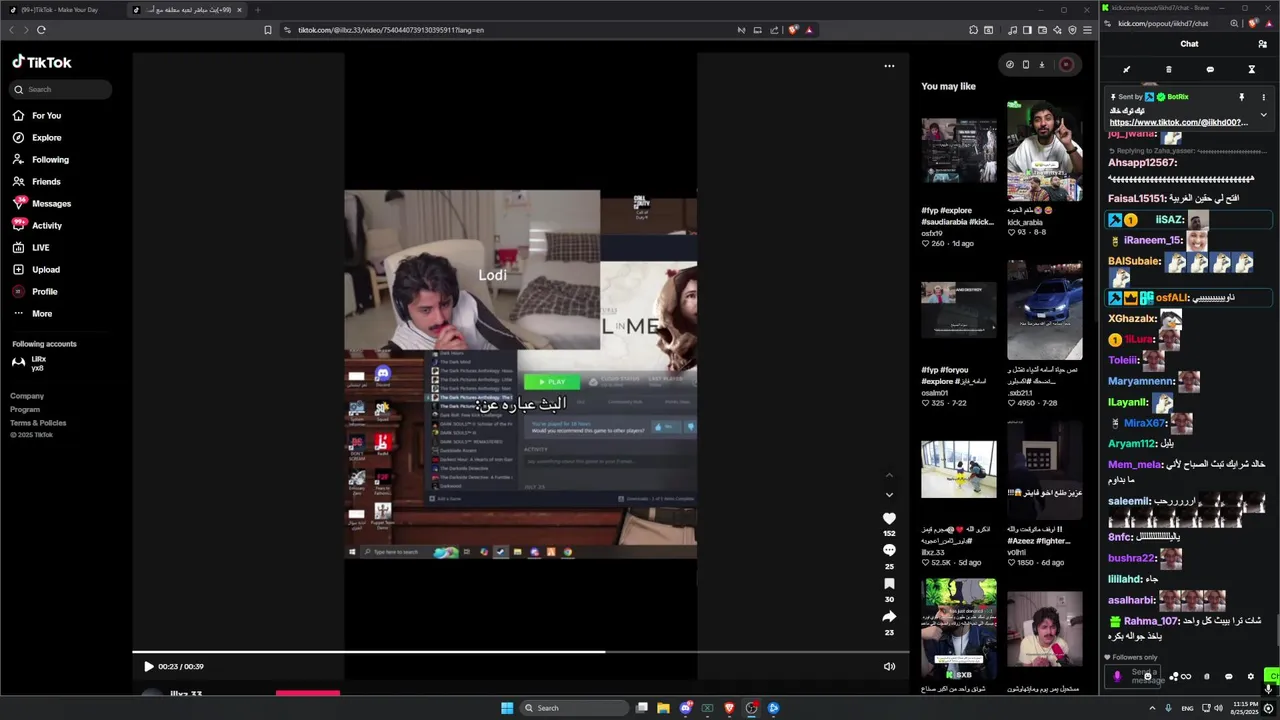The height and width of the screenshot is (720, 1280).
Task: Open Kick chat settings gear
Action: [x=1250, y=676]
